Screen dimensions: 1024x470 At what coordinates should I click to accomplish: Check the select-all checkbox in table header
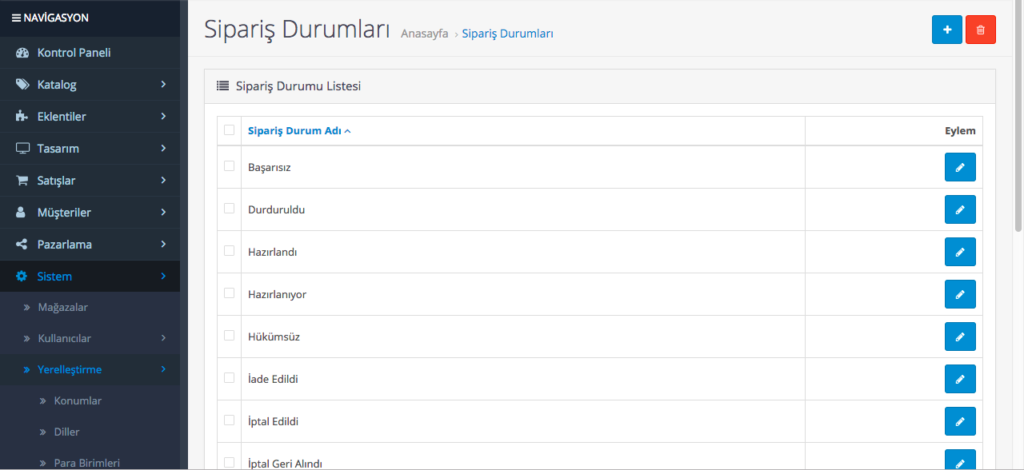(x=229, y=130)
